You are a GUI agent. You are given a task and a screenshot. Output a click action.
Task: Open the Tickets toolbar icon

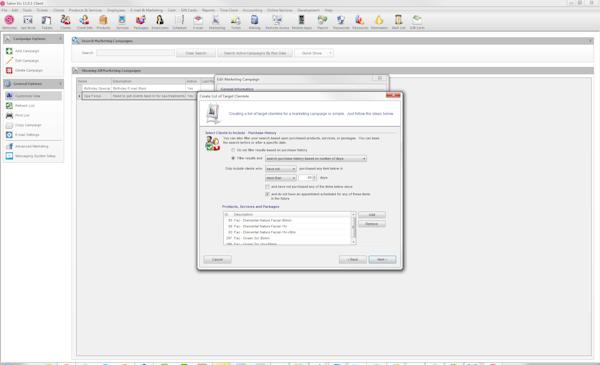click(x=47, y=22)
